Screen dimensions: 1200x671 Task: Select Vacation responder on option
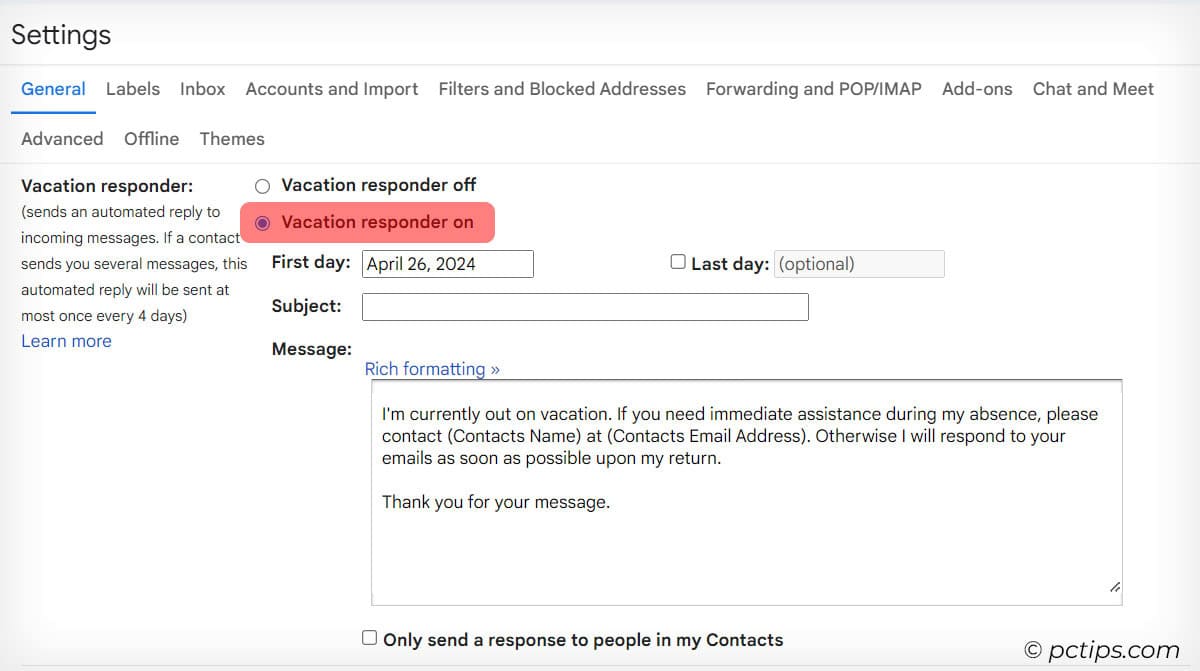[x=263, y=223]
